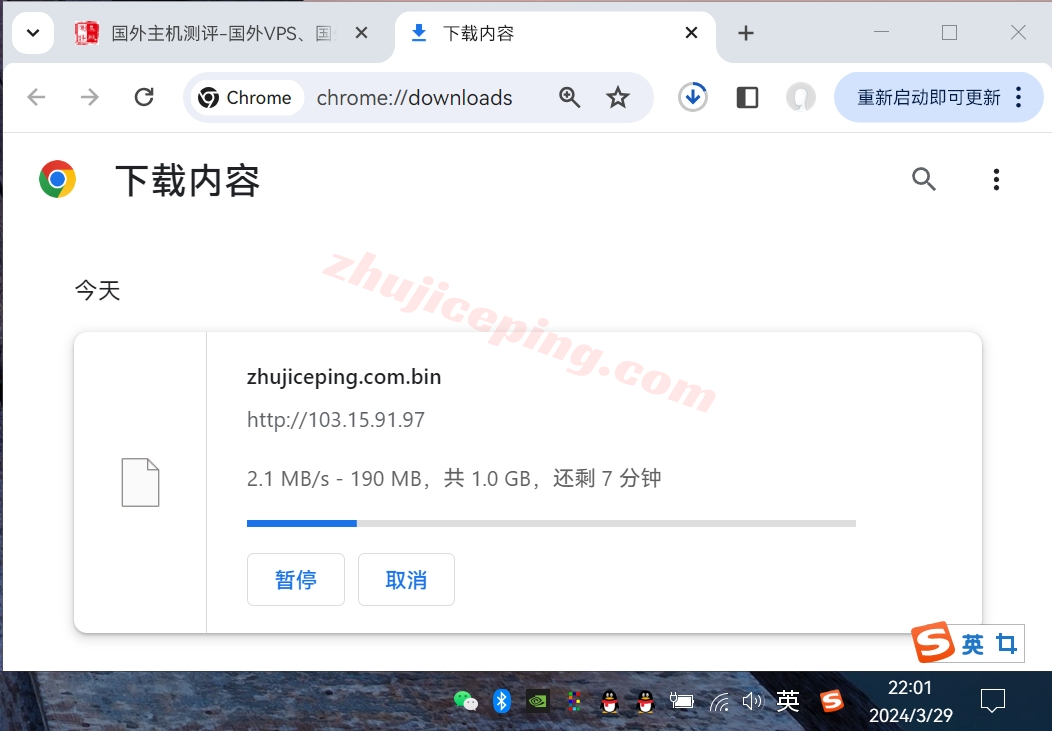Click file name zhujiceping.com.bin

[x=344, y=377]
